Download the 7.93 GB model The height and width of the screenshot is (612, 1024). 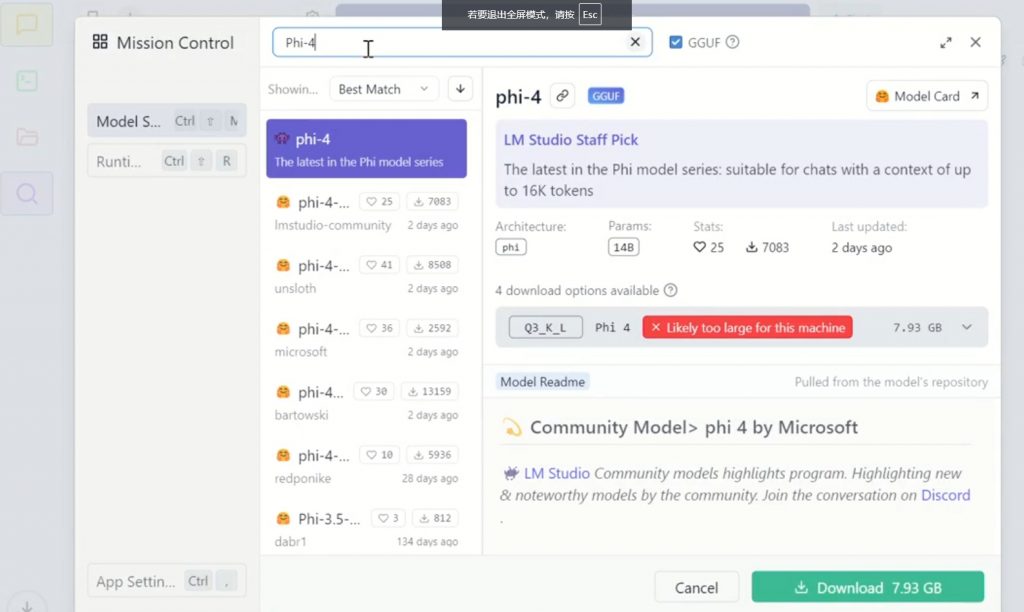tap(867, 587)
